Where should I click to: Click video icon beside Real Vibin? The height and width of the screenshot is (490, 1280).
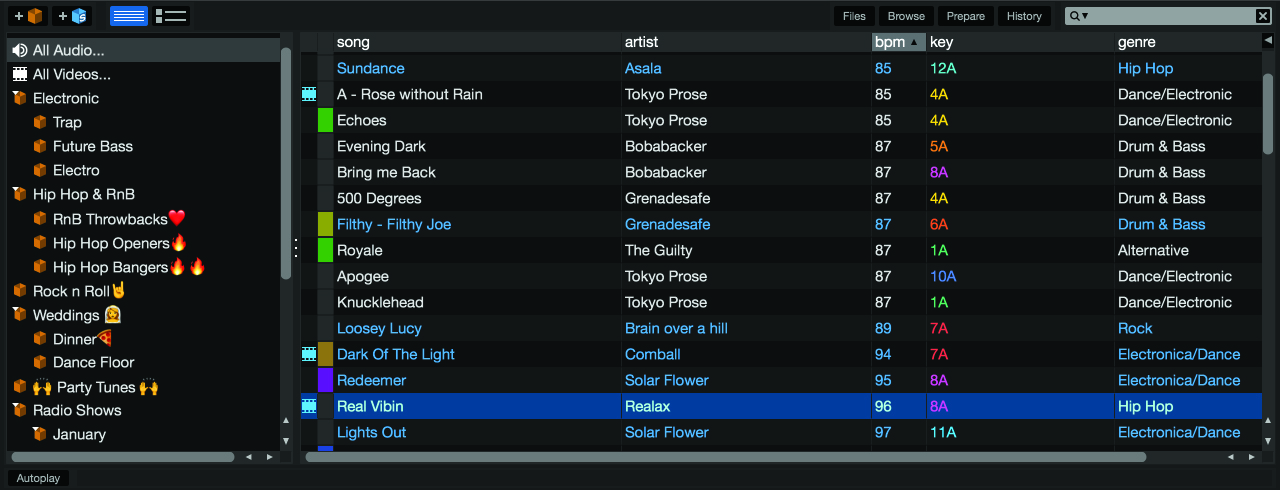point(309,406)
